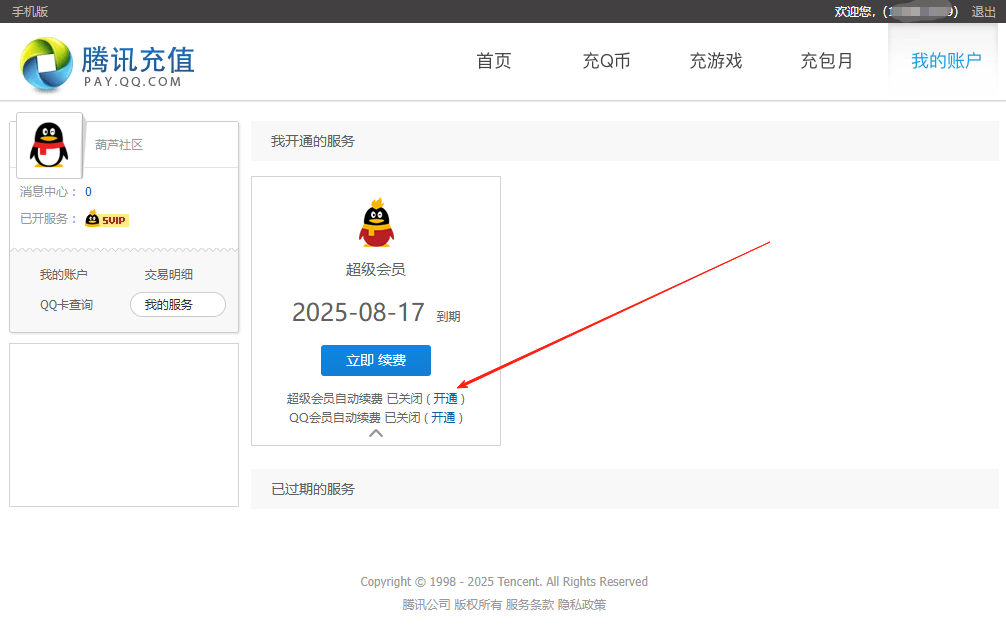Click the 腾讯公司 footer link

[426, 605]
